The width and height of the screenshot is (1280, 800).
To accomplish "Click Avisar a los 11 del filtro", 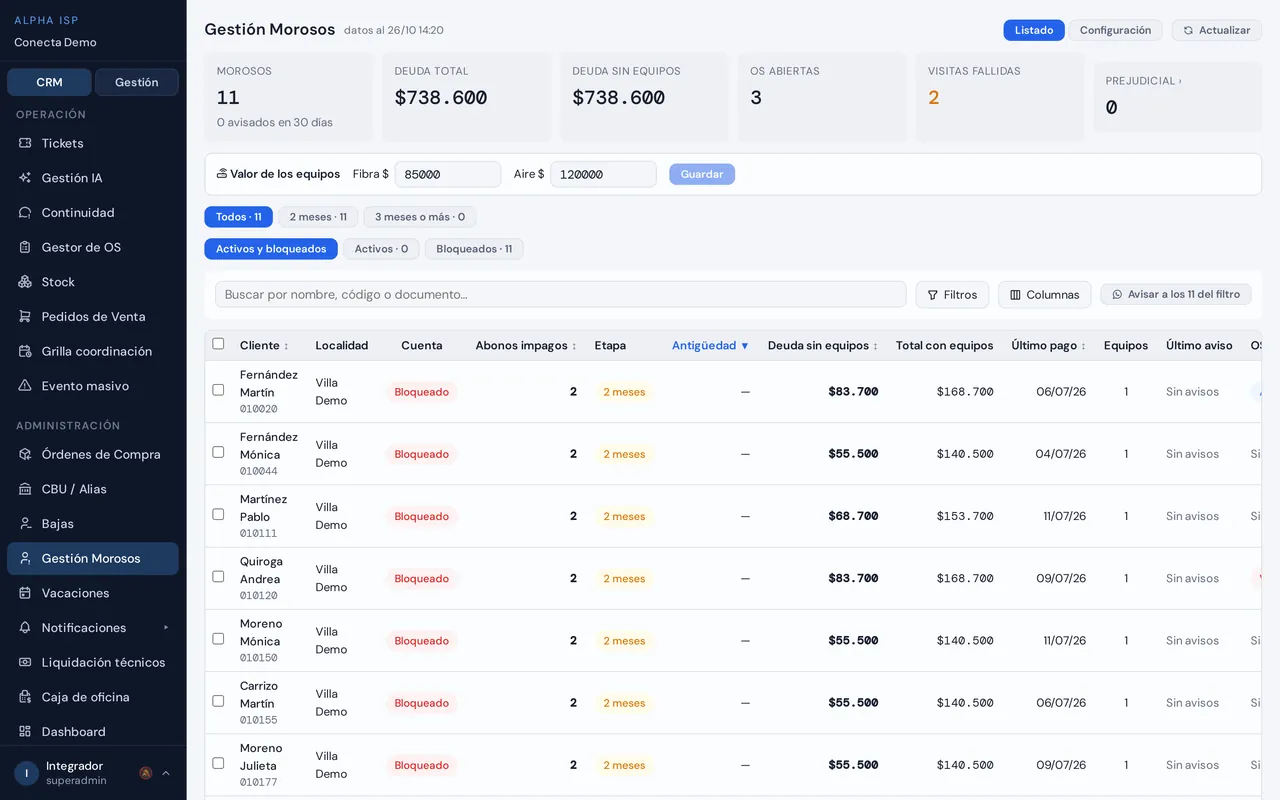I will pos(1176,295).
